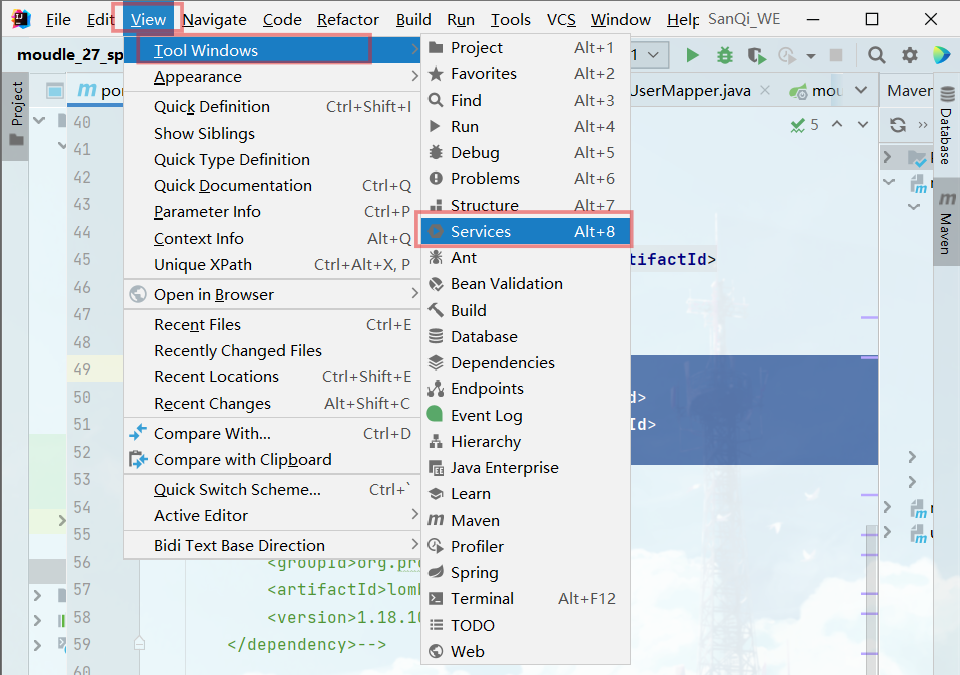The width and height of the screenshot is (960, 675).
Task: Open the VCS menu
Action: point(561,20)
